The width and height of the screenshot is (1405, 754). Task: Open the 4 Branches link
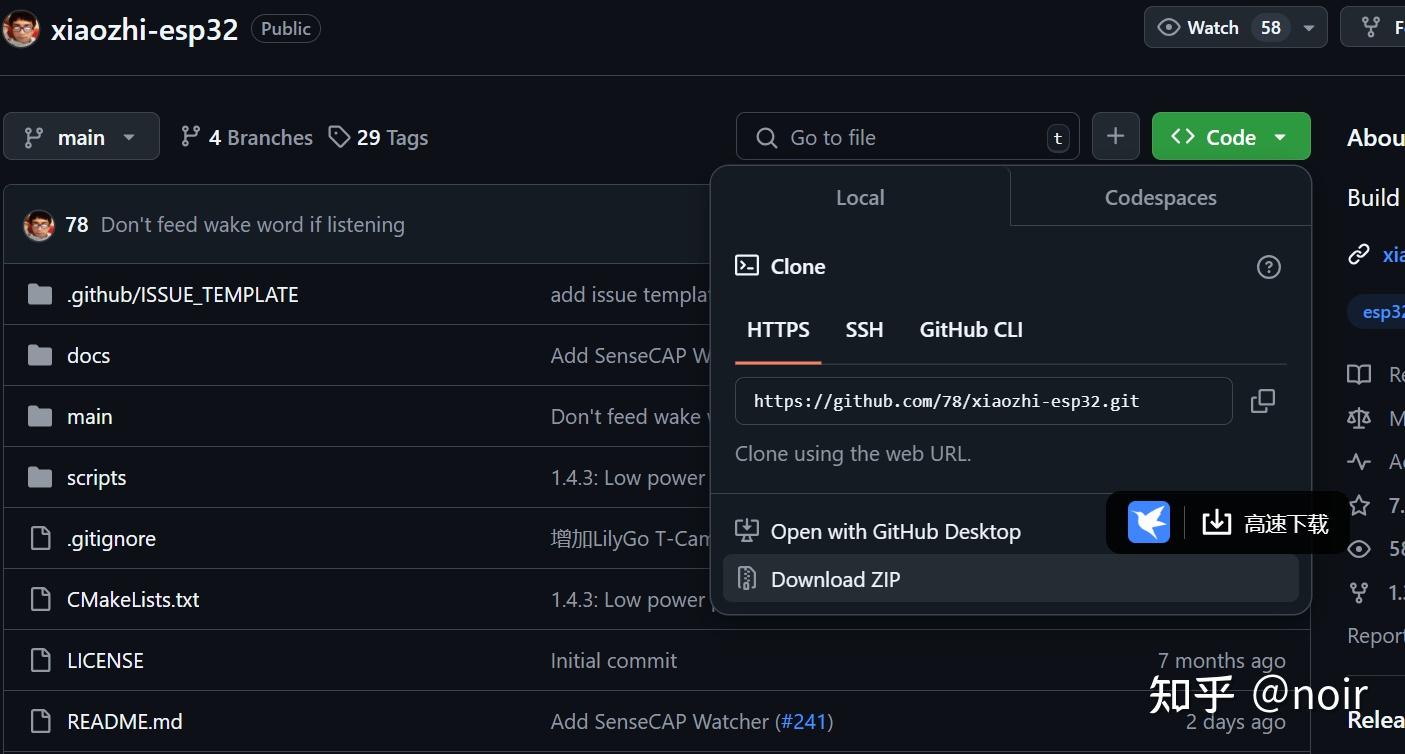[246, 137]
